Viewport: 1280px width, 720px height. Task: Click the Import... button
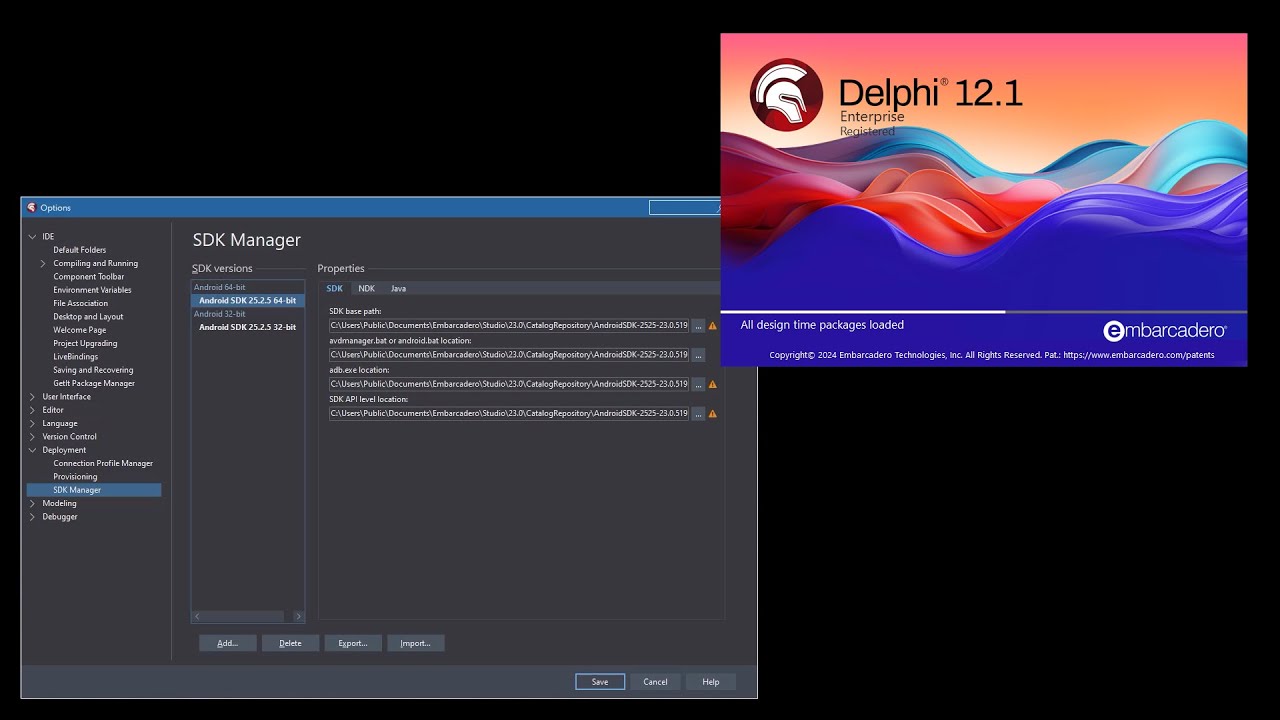(415, 643)
